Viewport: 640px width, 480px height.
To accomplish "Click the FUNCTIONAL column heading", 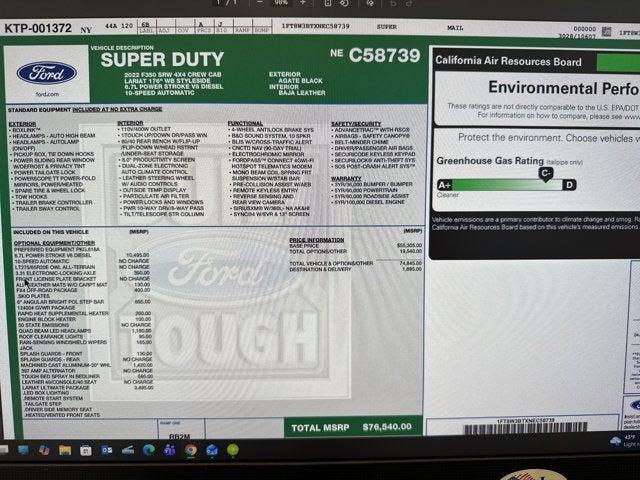I will tap(245, 123).
